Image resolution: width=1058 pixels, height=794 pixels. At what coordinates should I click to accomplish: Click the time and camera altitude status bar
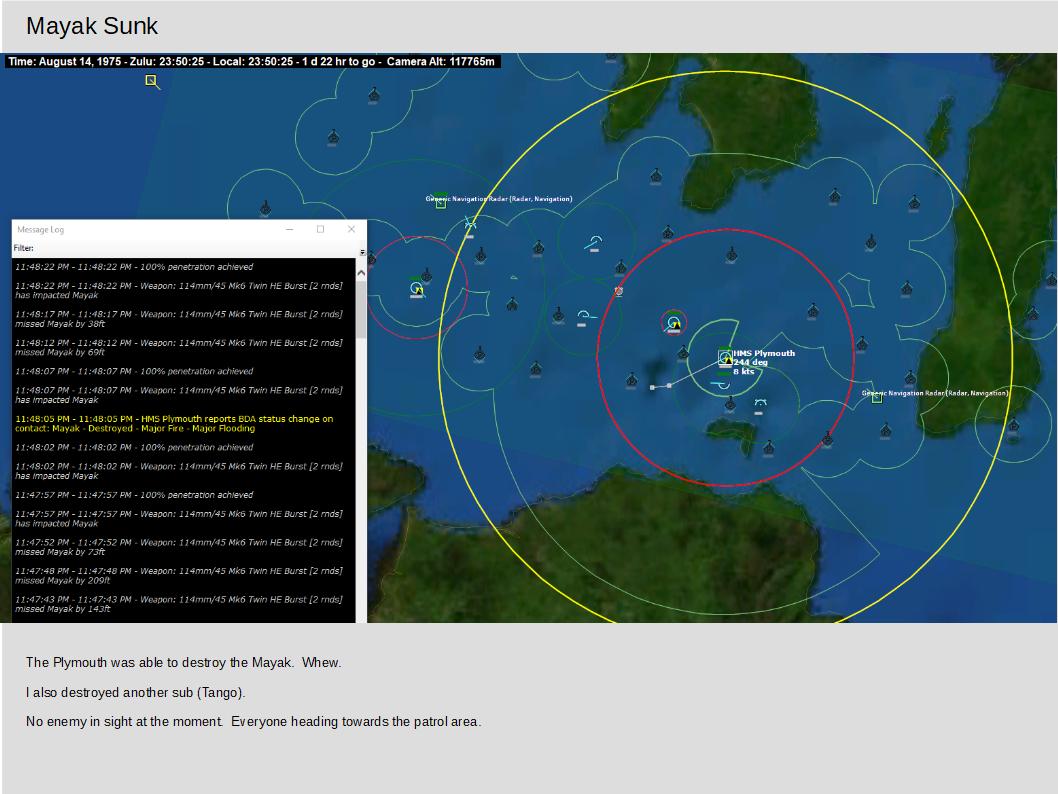coord(252,61)
